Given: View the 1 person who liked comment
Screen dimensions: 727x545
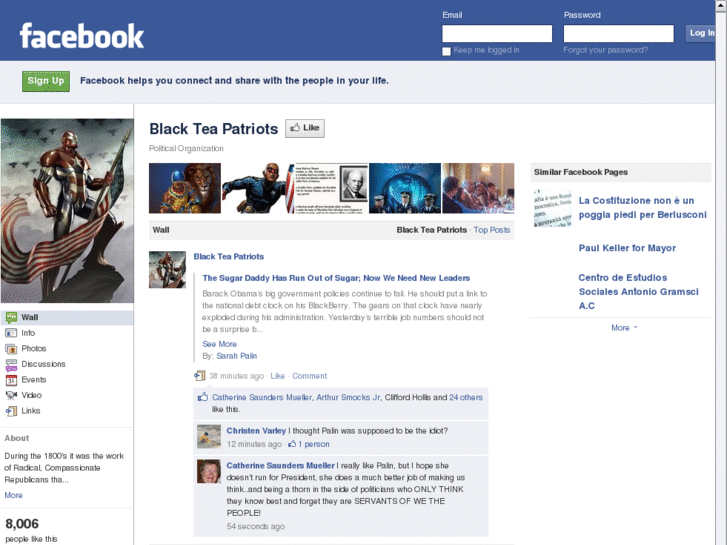Looking at the screenshot, I should [x=313, y=444].
